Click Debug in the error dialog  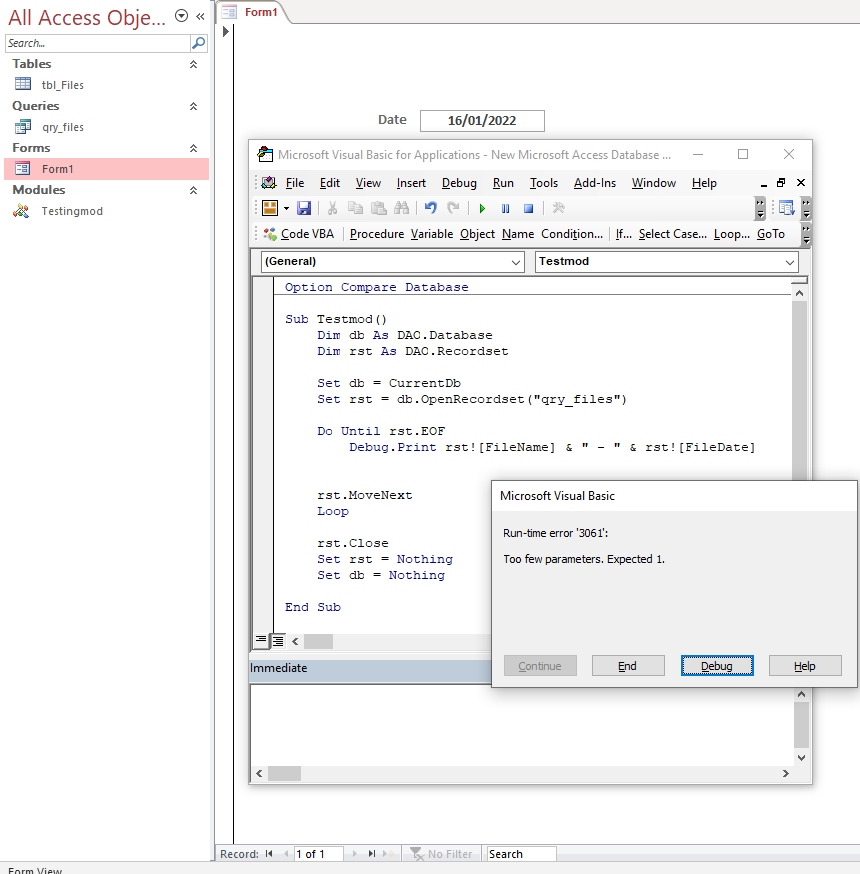click(717, 666)
